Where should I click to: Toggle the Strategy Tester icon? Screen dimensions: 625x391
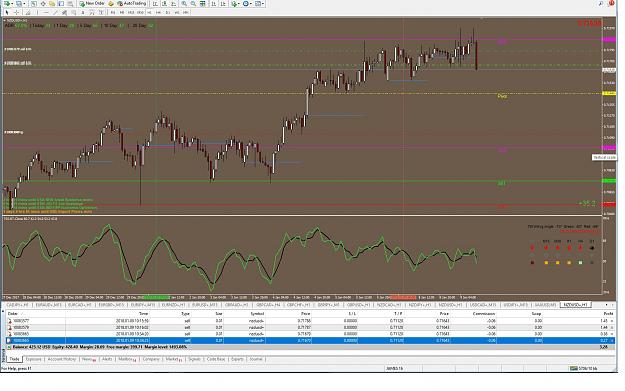point(70,4)
